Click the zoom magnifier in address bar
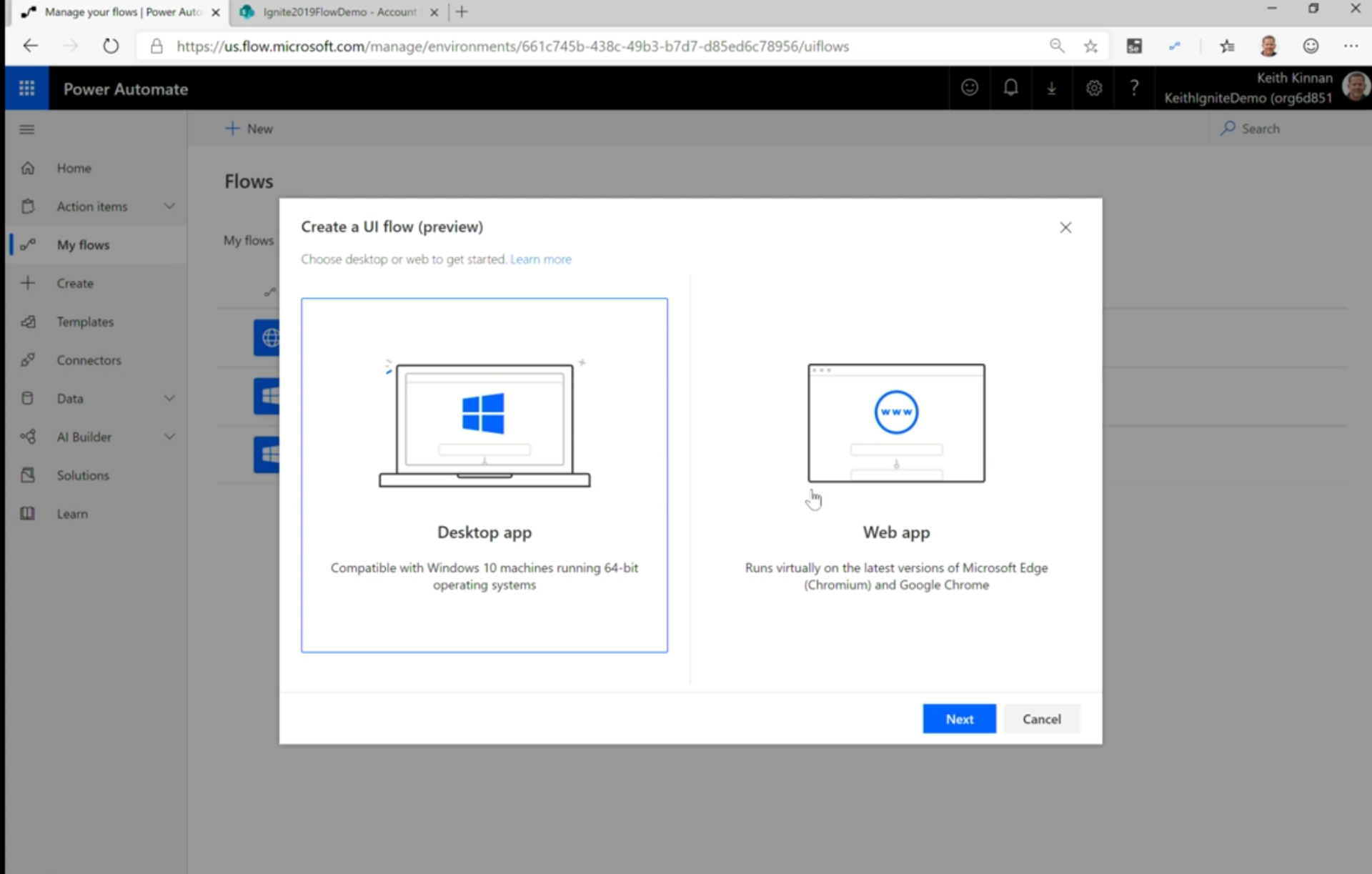 click(x=1057, y=46)
